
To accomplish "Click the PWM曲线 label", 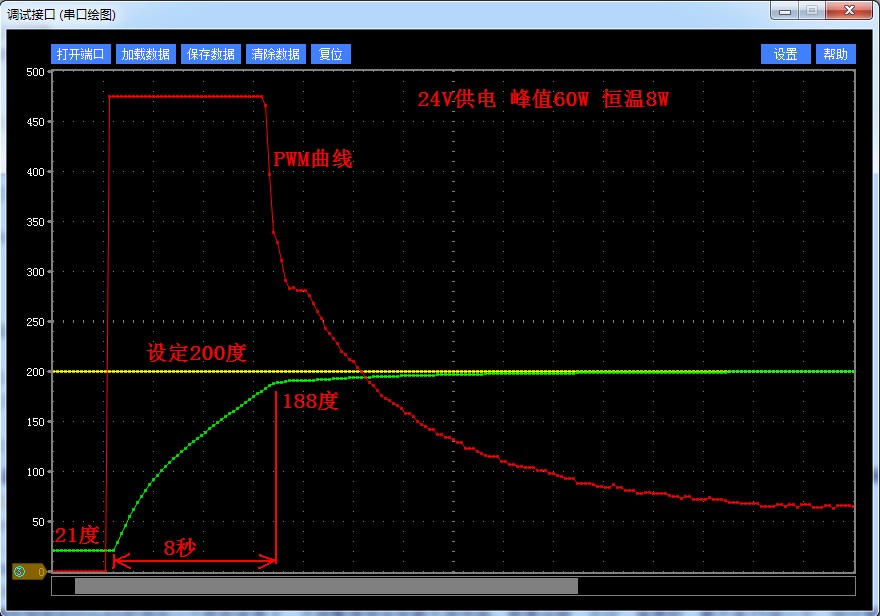I will 313,159.
